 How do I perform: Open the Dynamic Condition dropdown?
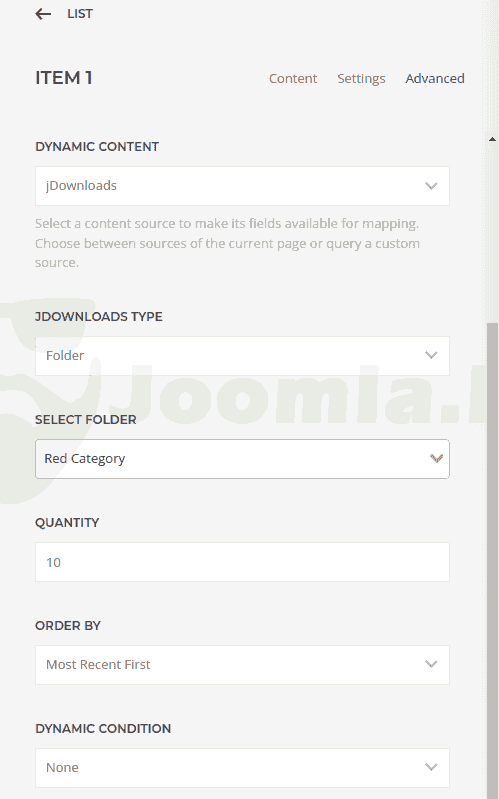point(242,767)
